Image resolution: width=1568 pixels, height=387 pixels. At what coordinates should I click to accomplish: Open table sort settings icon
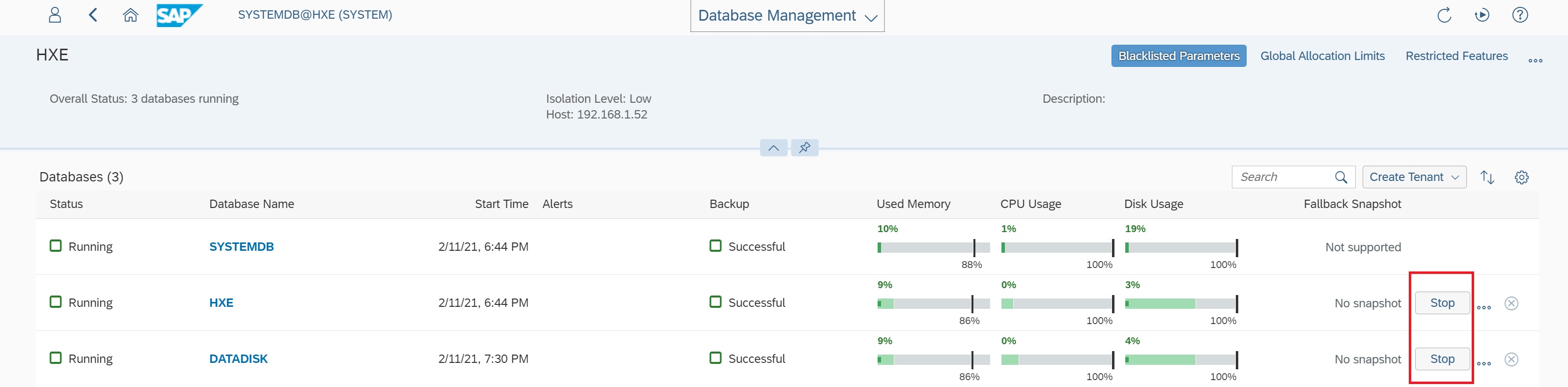(1487, 178)
